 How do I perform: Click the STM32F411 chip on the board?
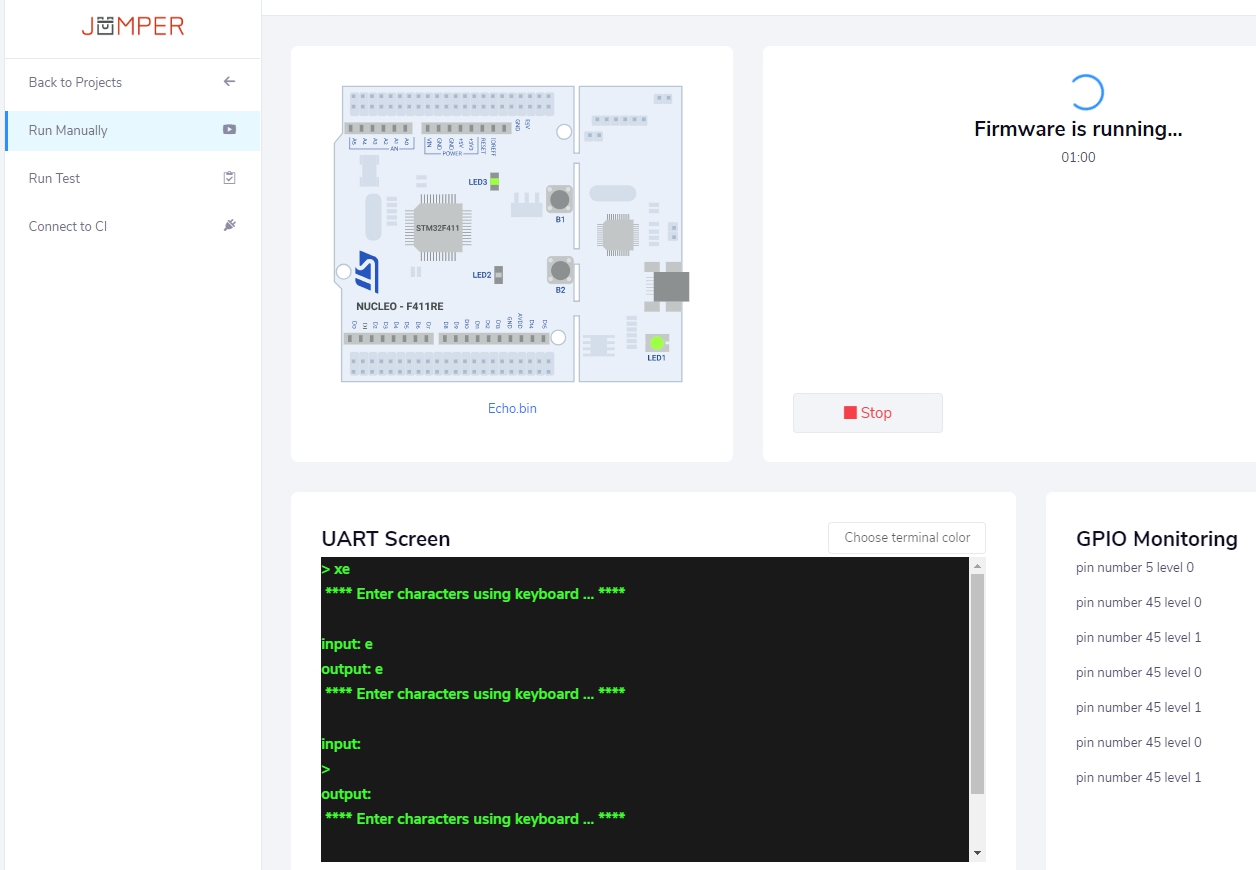coord(438,228)
